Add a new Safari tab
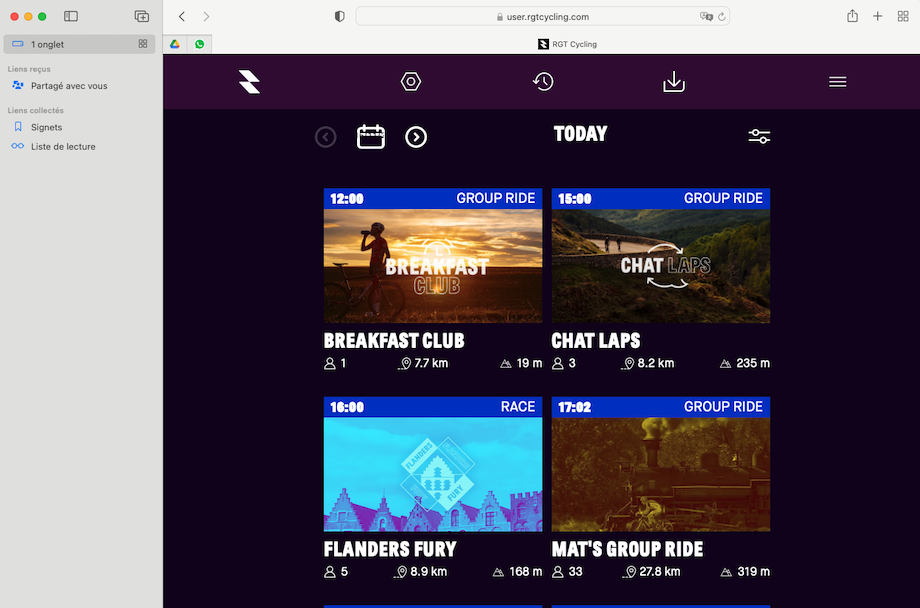Viewport: 920px width, 608px height. click(877, 16)
